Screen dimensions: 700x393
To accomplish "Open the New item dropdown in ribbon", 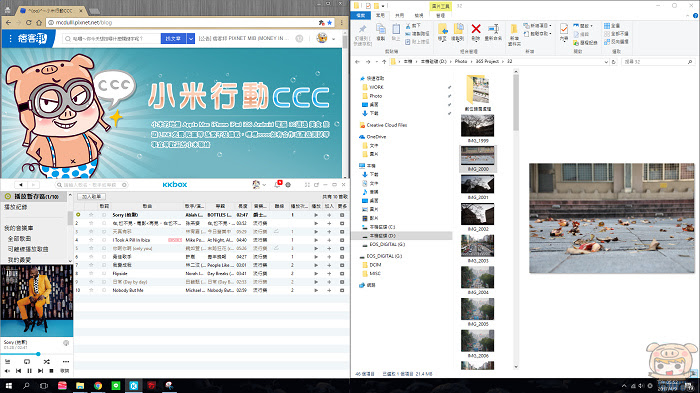I will pyautogui.click(x=538, y=25).
